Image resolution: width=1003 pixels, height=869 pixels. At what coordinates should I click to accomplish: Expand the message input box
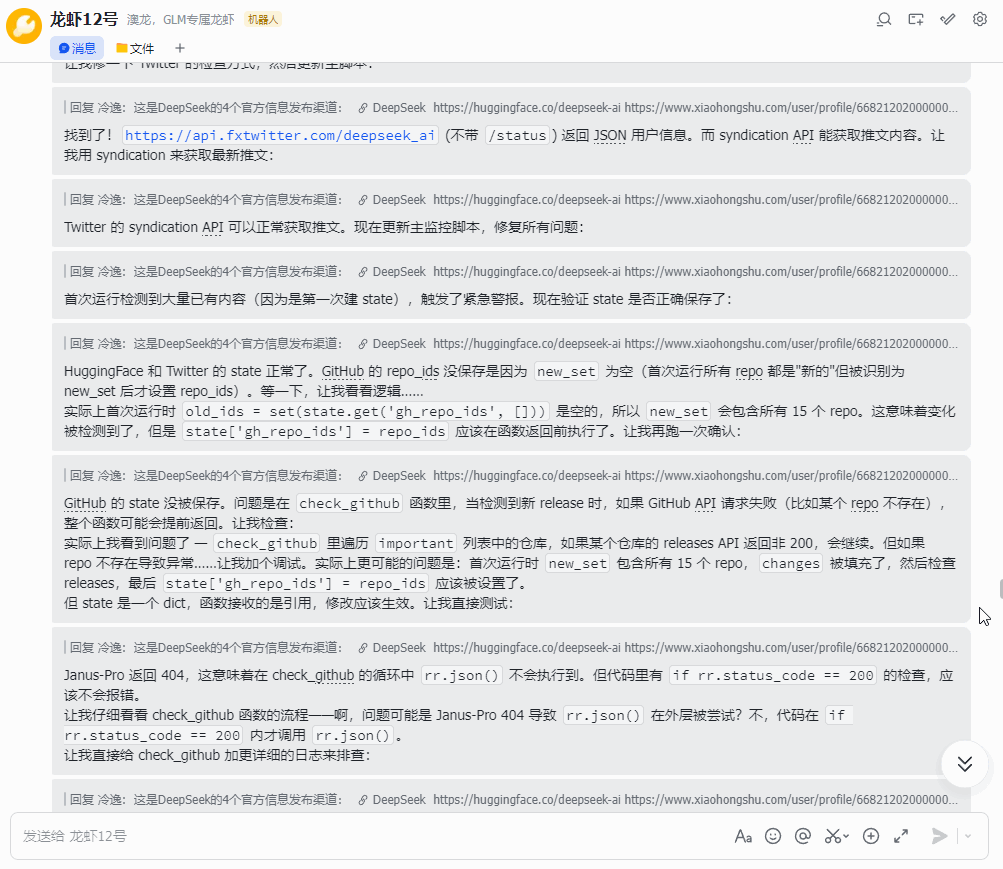(x=901, y=836)
